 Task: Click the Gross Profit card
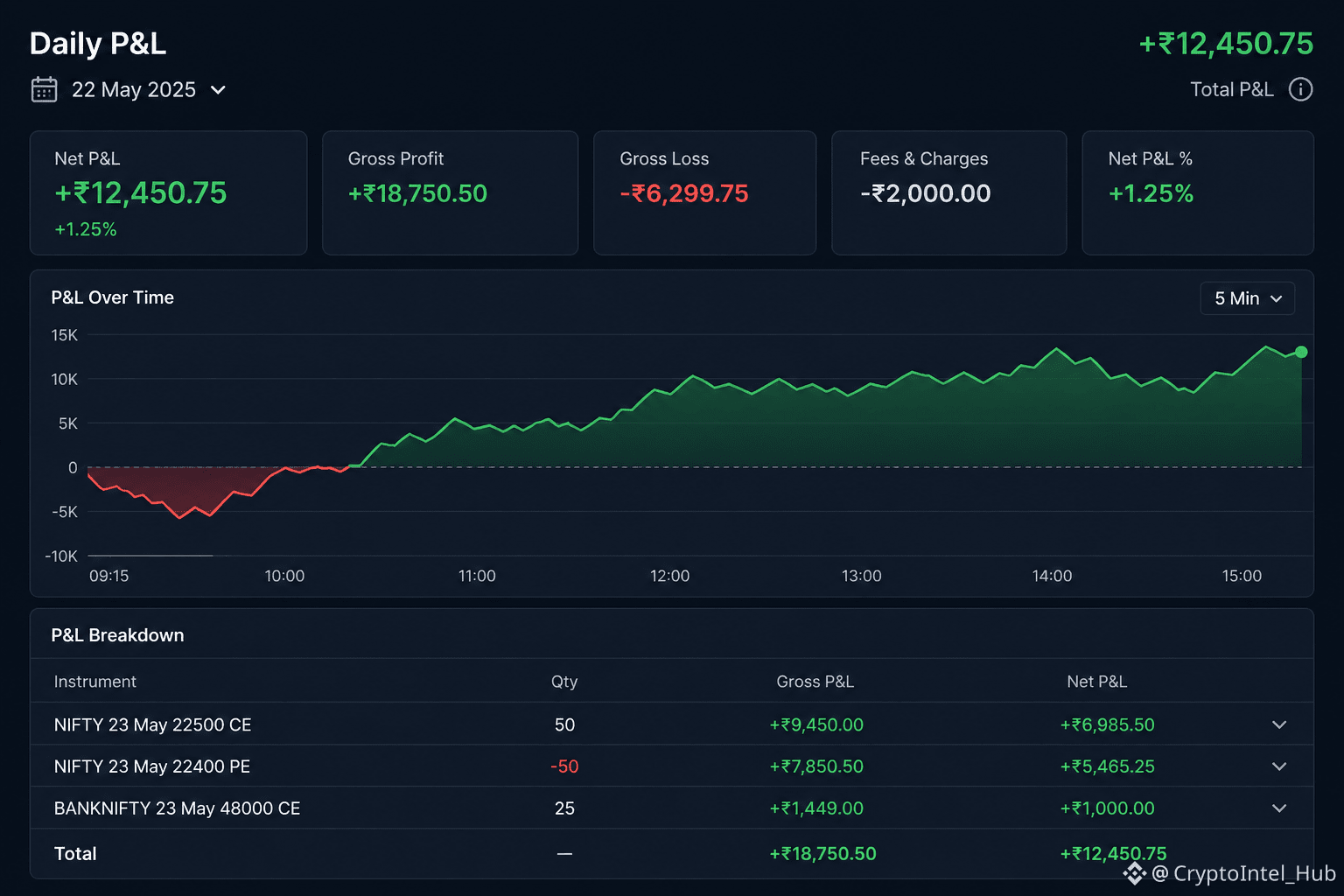[x=450, y=193]
